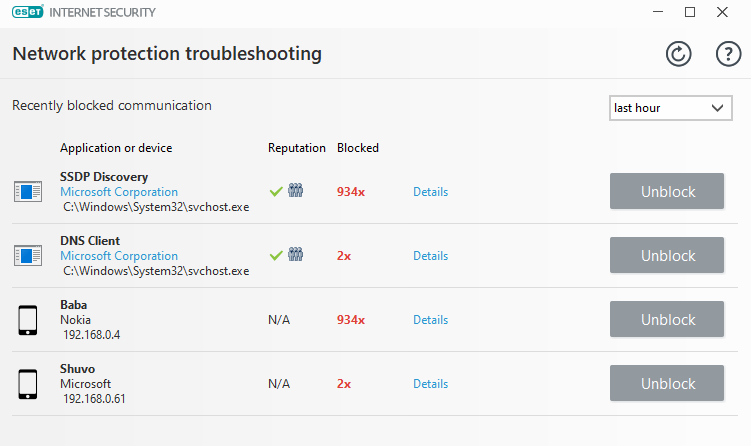Open the 'last hour' time range dropdown
Screen dimensions: 751x446
[x=671, y=108]
